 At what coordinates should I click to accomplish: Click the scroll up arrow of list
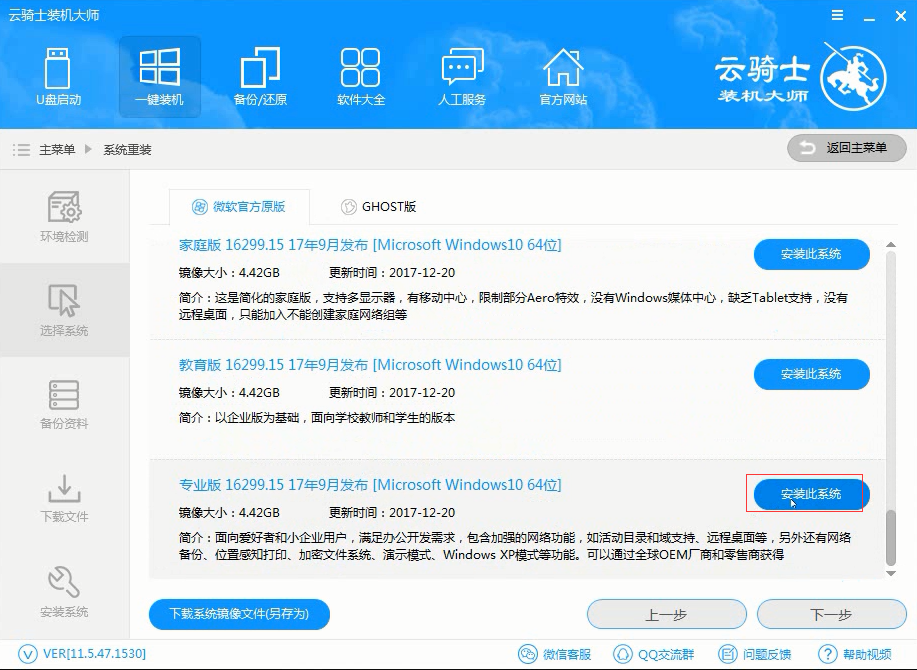[891, 244]
